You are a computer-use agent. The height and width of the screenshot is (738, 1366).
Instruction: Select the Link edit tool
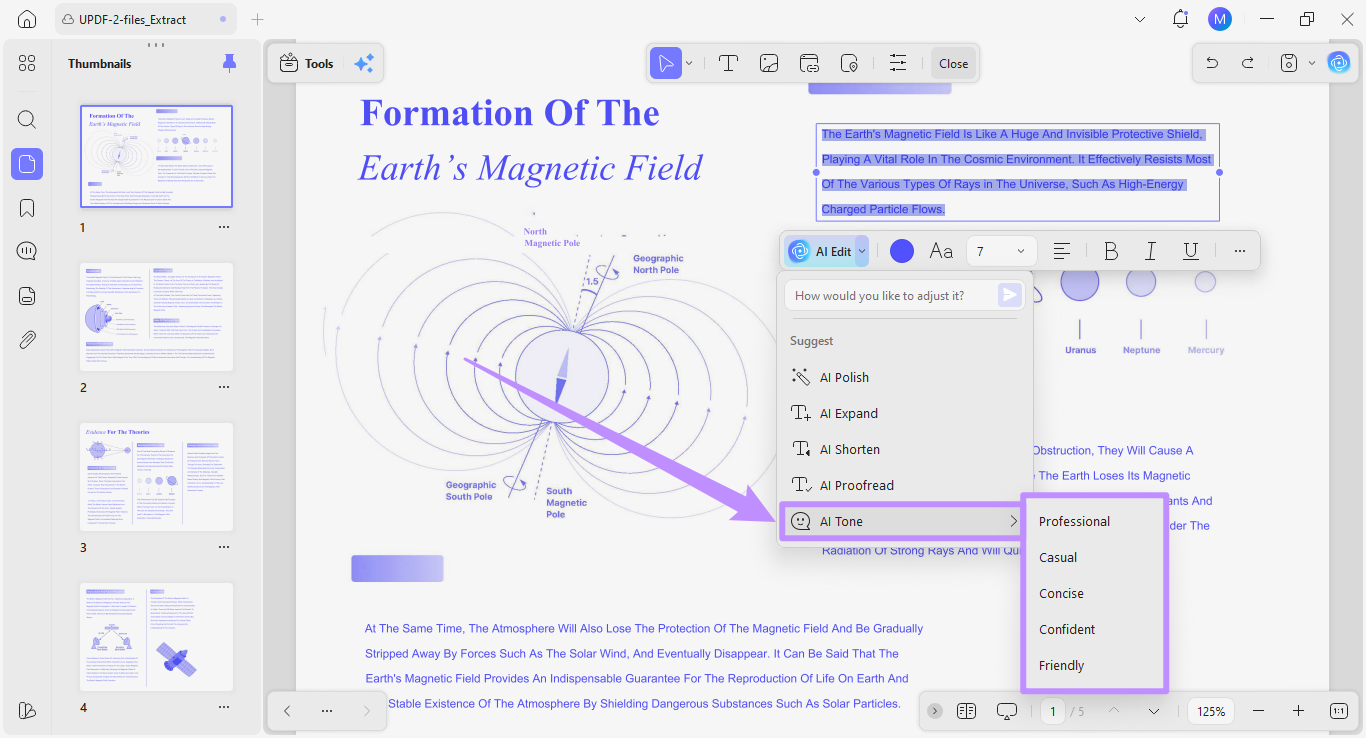(809, 63)
